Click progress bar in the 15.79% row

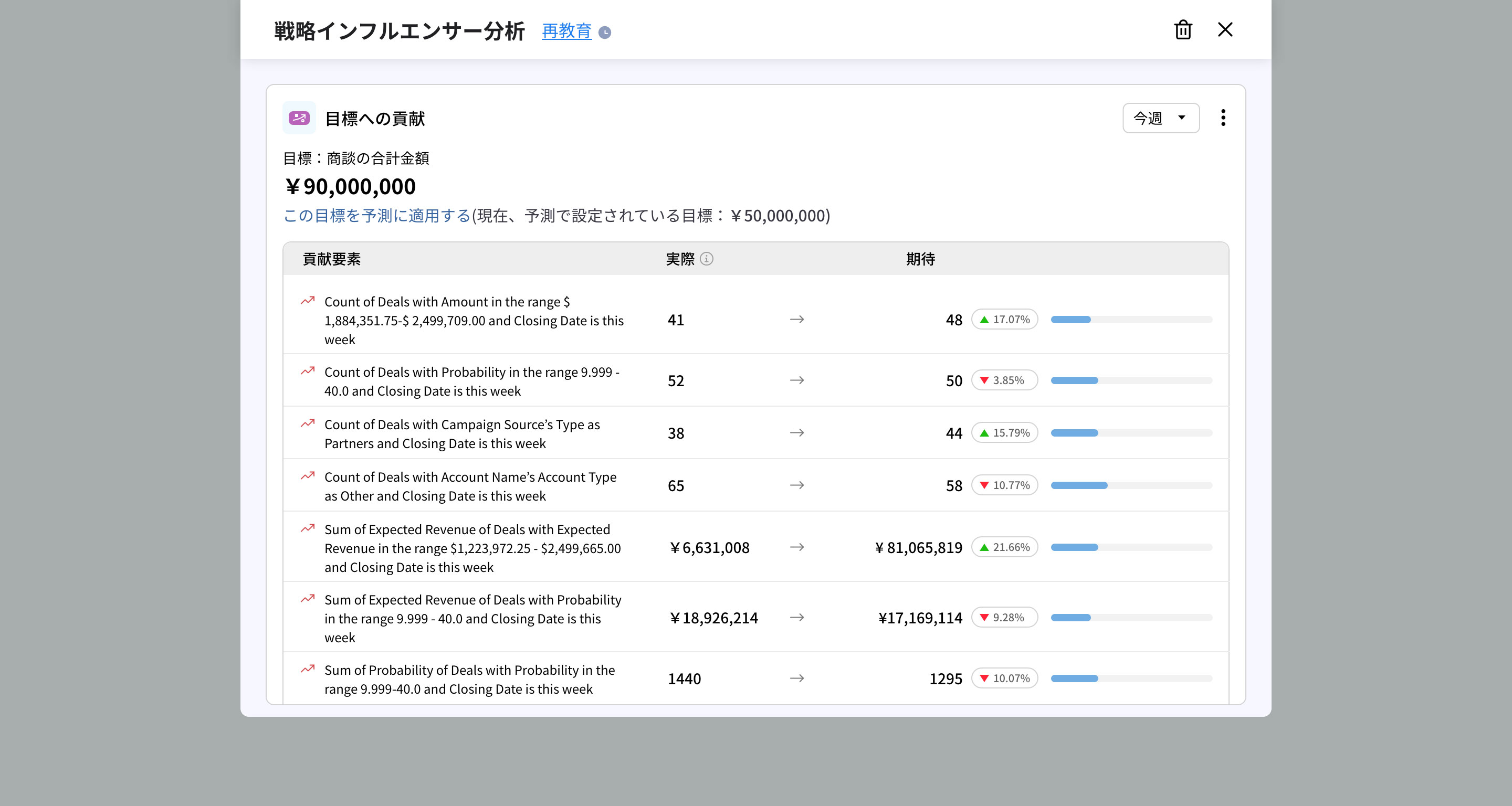tap(1131, 433)
